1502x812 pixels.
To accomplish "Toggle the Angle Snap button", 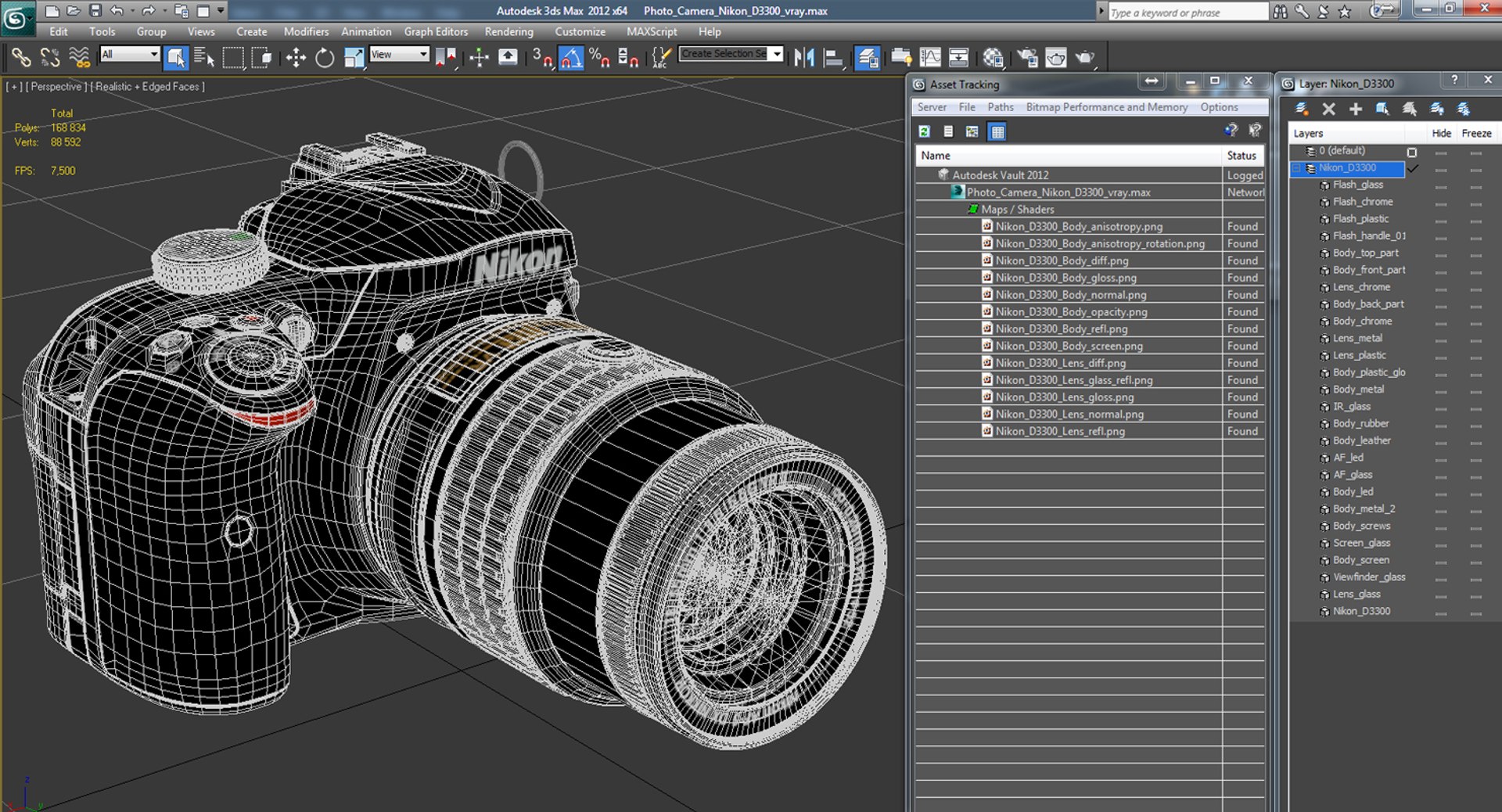I will pyautogui.click(x=571, y=57).
